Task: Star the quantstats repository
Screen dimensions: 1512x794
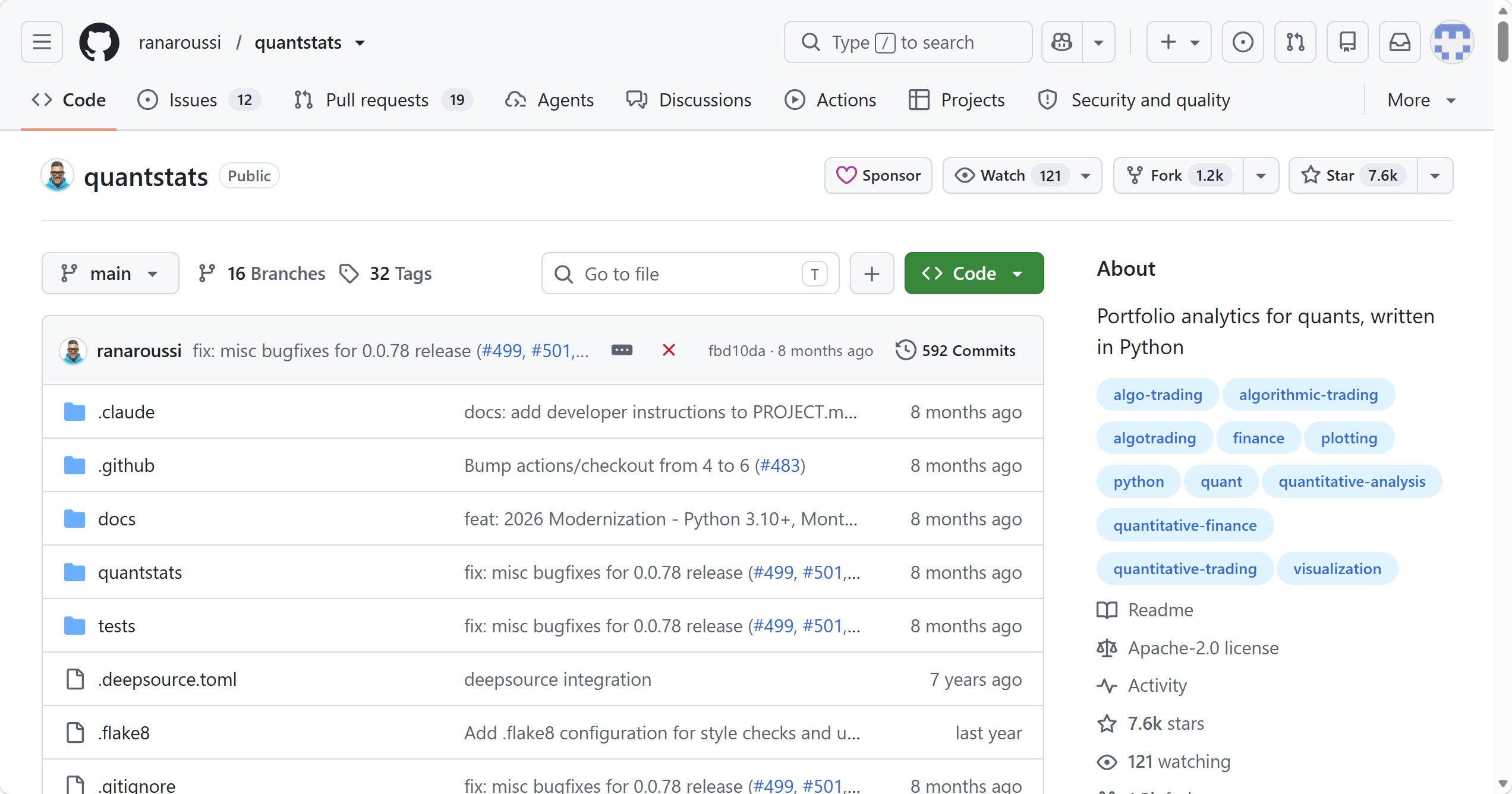Action: 1353,175
